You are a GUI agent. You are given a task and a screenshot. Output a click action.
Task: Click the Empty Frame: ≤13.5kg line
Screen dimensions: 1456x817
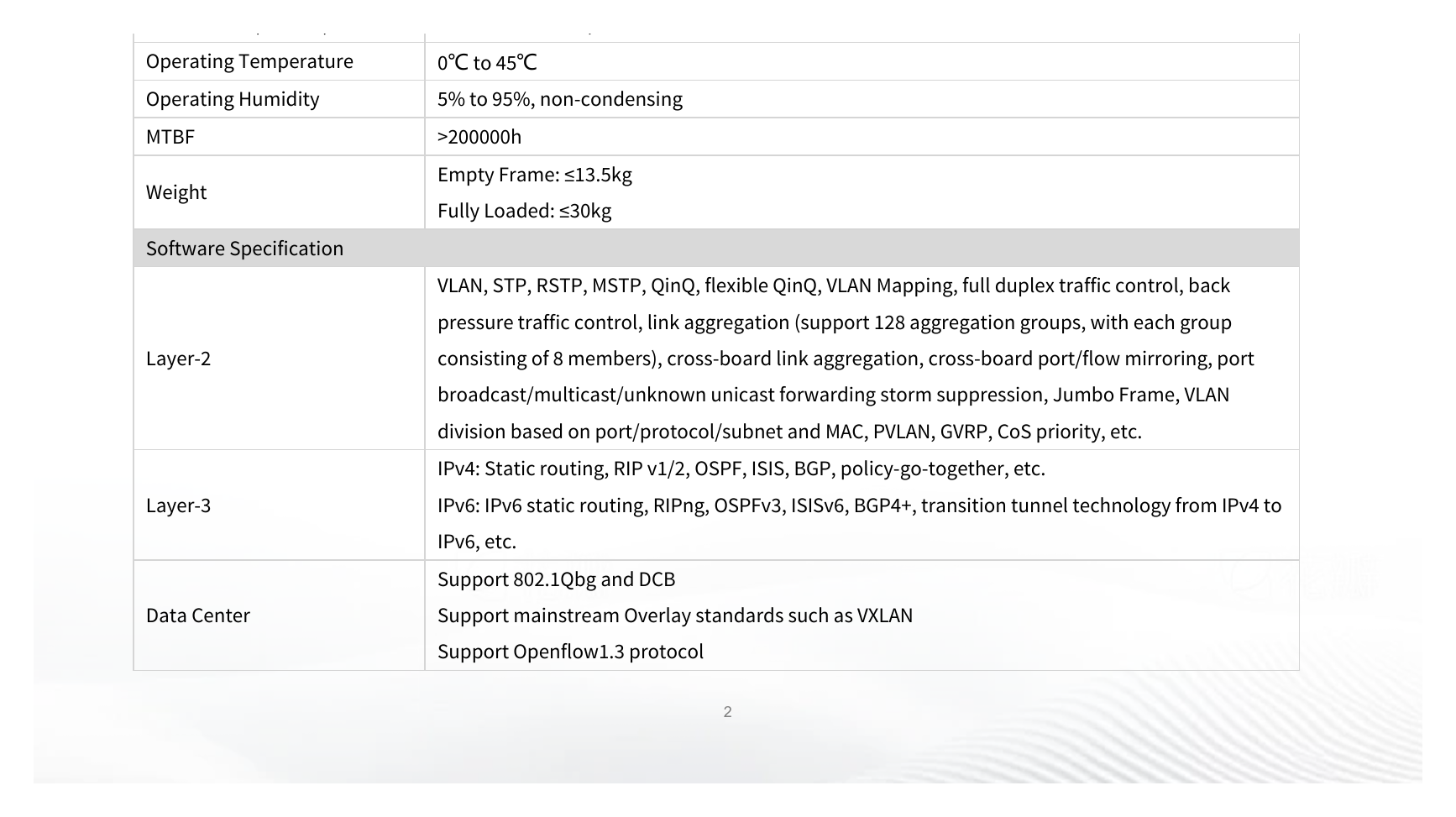pos(535,175)
